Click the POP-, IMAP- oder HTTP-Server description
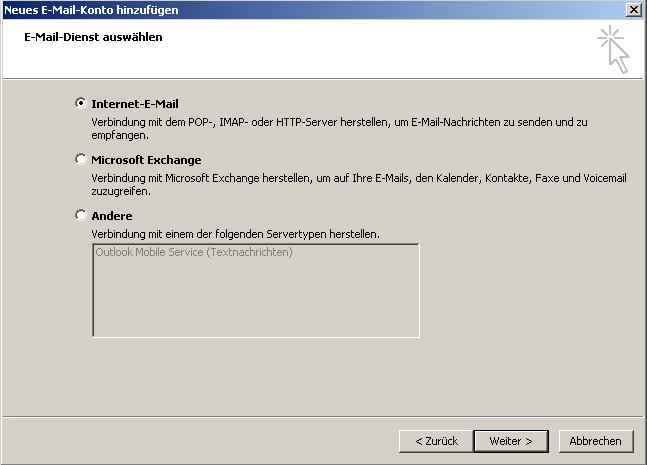 point(339,128)
